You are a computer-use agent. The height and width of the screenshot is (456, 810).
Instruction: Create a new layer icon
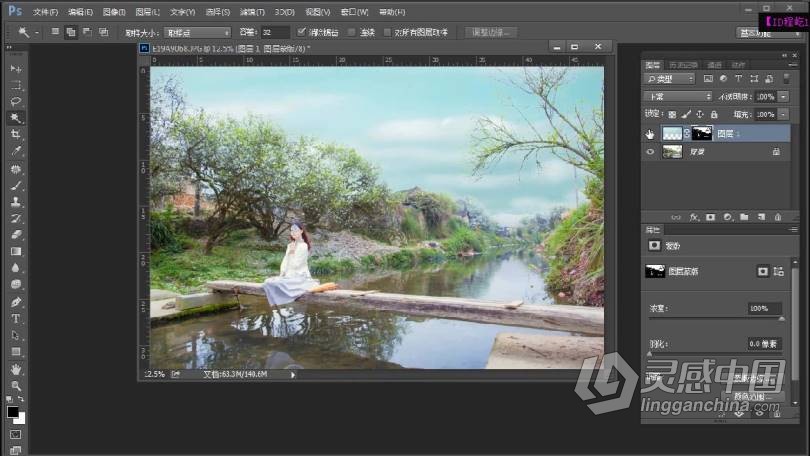pos(761,217)
